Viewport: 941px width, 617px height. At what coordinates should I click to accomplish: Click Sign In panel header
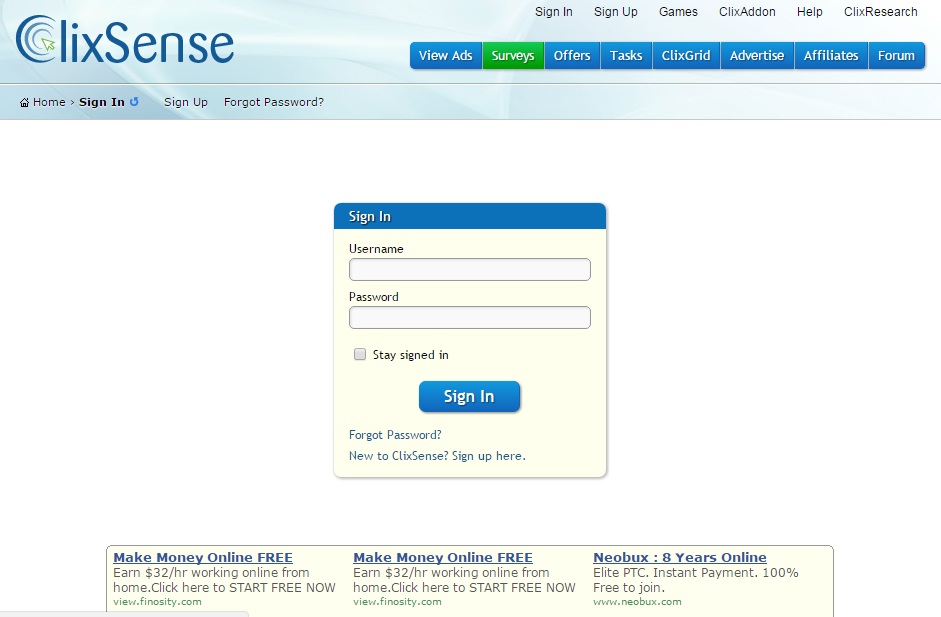coord(470,216)
